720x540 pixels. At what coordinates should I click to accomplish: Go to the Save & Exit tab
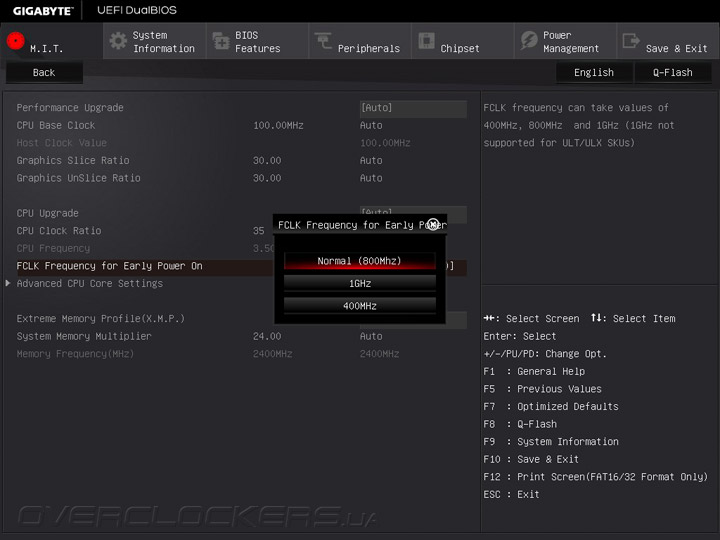click(x=668, y=41)
